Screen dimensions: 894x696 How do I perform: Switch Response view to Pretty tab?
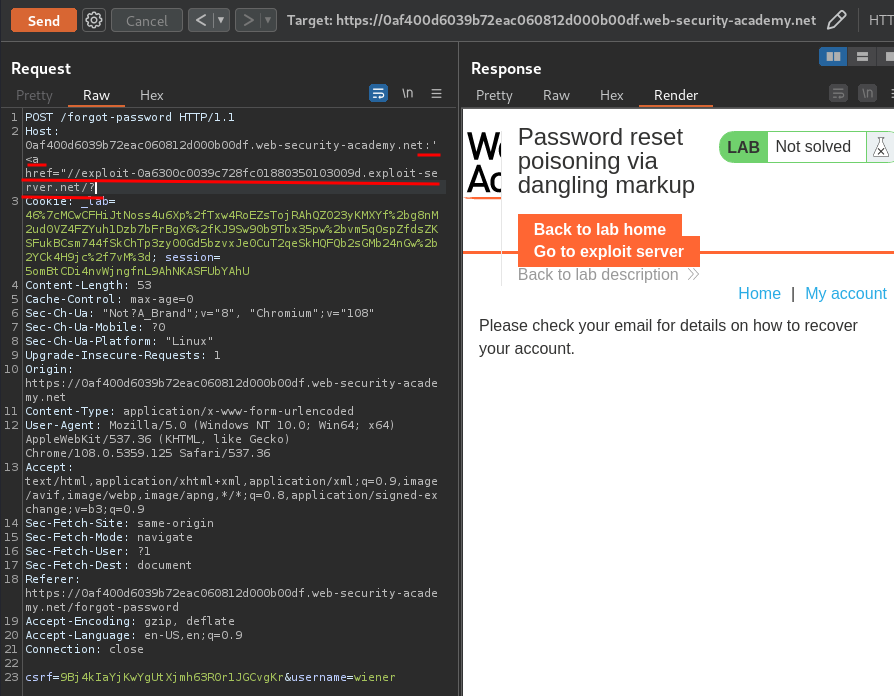coord(494,95)
